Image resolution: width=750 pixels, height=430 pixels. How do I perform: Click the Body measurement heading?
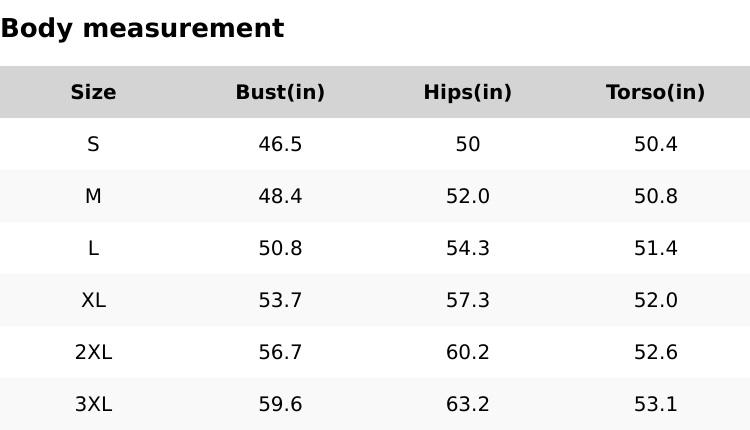click(x=142, y=28)
